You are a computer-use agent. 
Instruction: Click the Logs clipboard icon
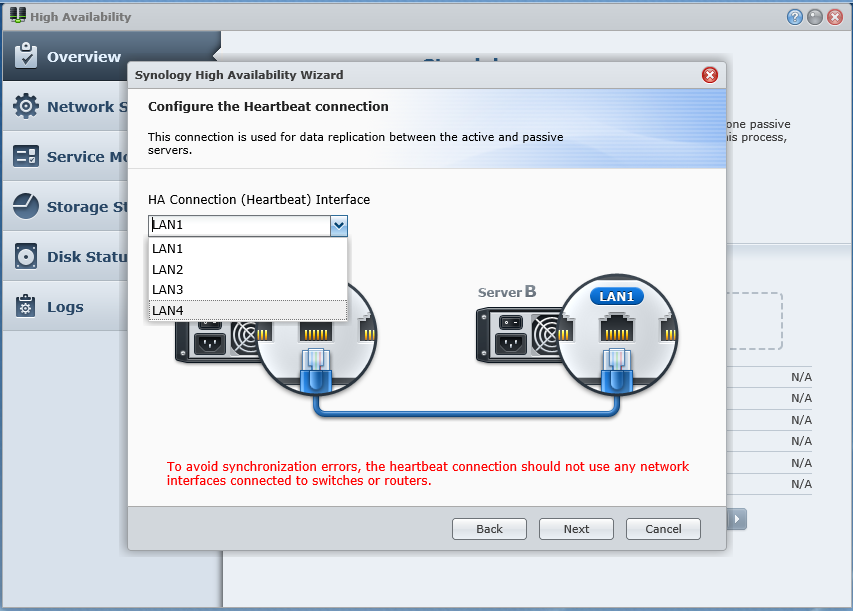(26, 306)
